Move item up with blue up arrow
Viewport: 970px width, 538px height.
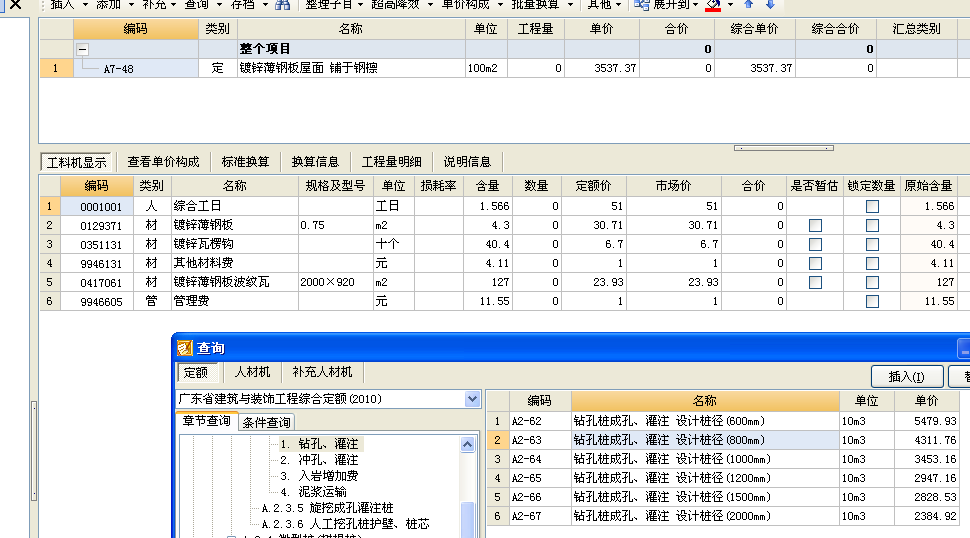pyautogui.click(x=749, y=4)
